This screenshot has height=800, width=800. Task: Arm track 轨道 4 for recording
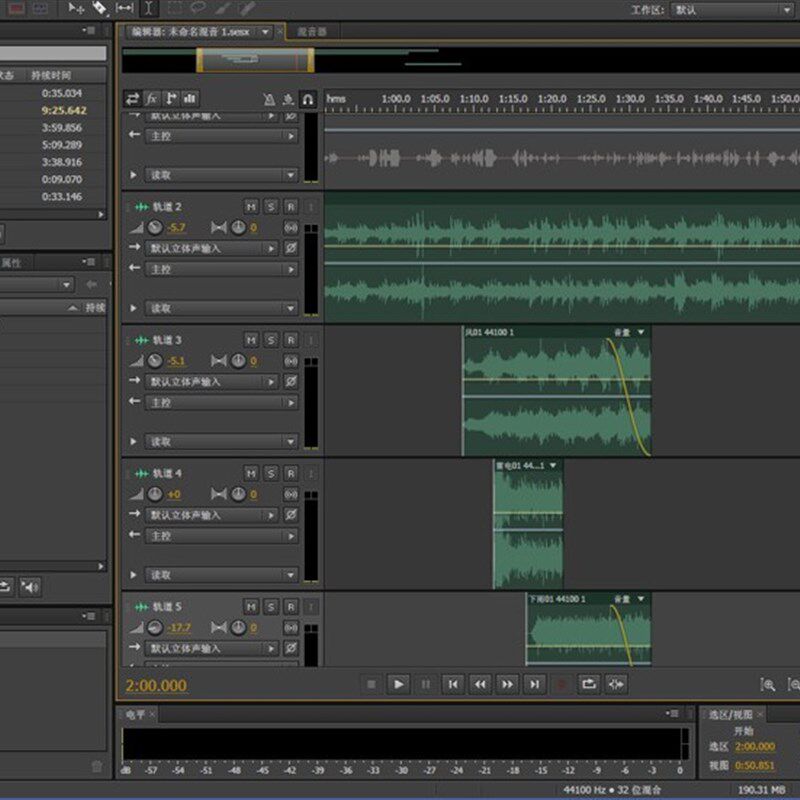(x=291, y=473)
